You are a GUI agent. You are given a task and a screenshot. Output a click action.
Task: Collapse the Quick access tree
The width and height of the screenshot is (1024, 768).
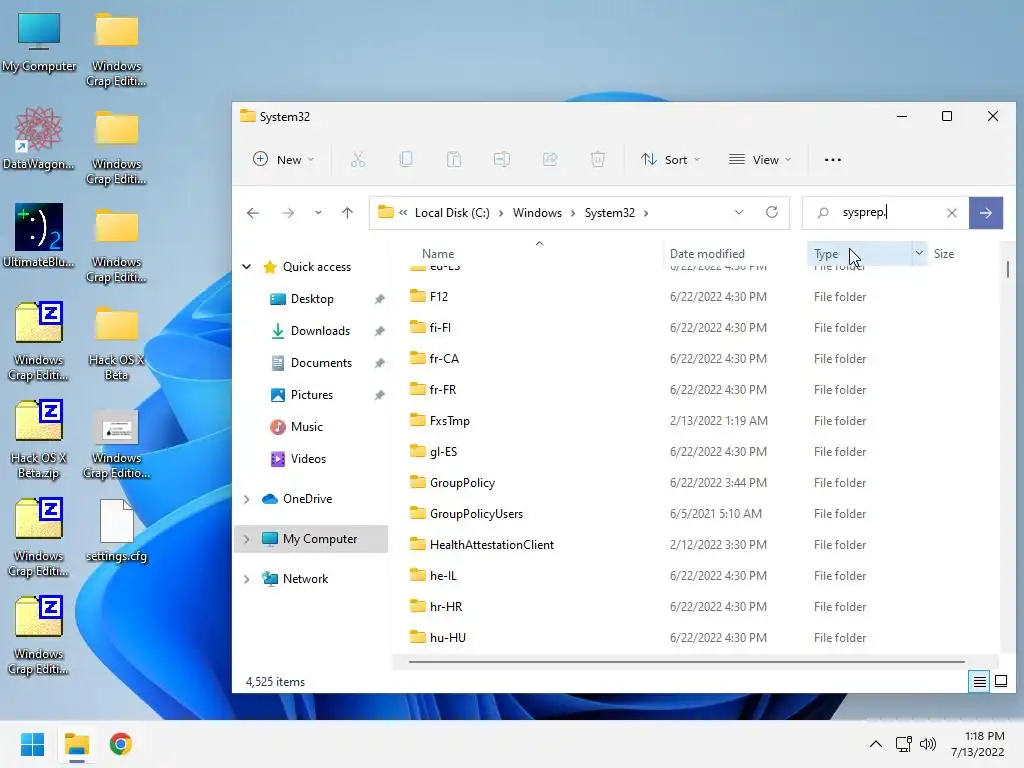(x=247, y=266)
